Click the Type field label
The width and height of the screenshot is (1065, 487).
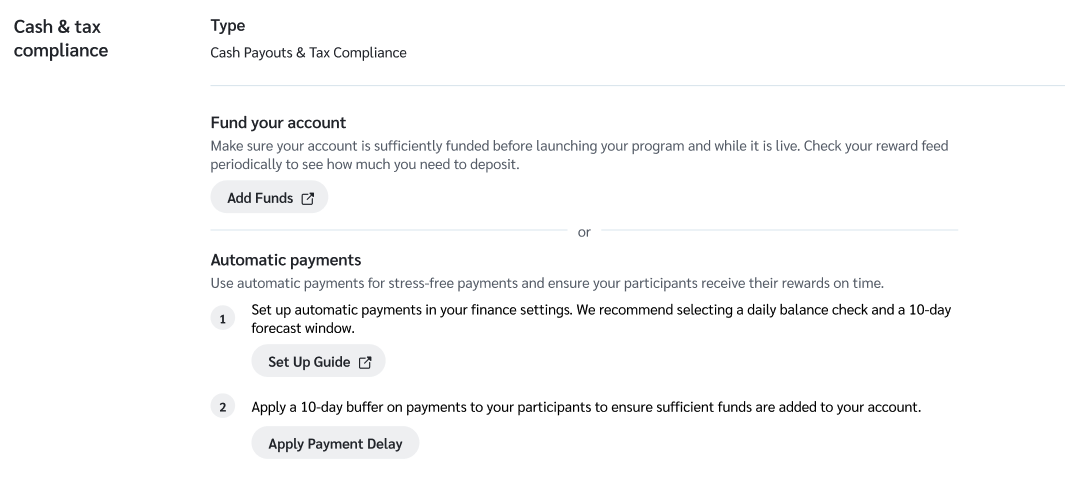[x=228, y=26]
